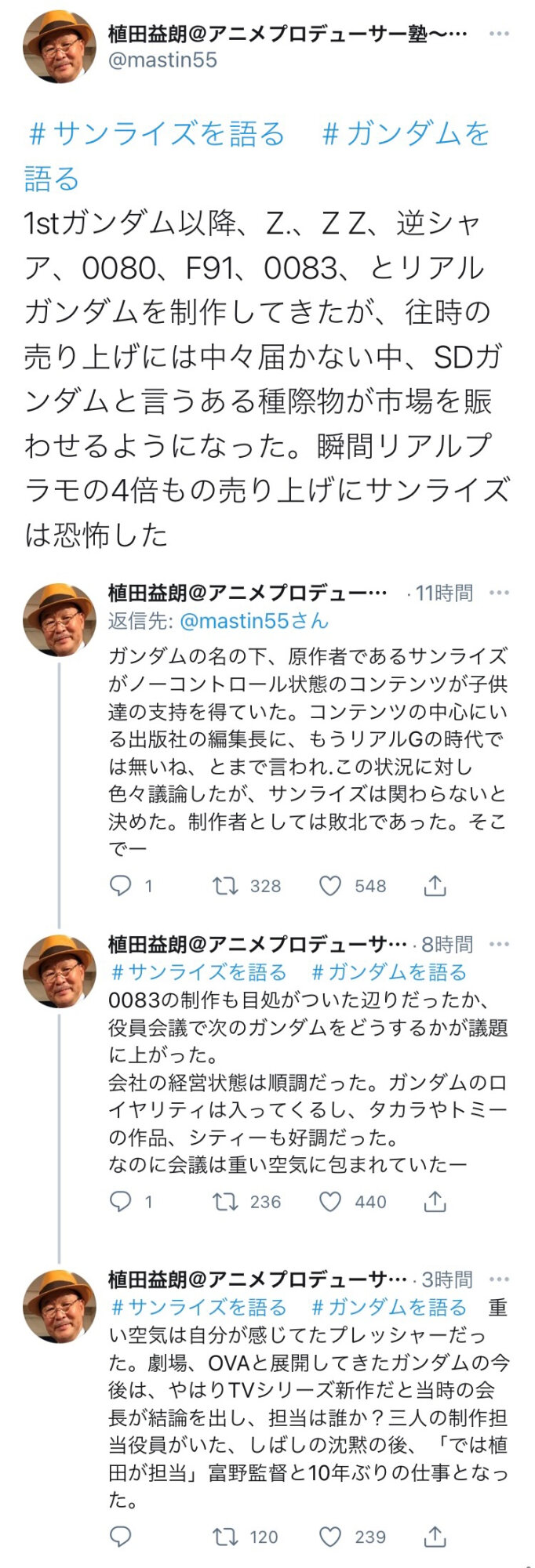Like the tweet with 239 likes
This screenshot has height=1568, width=535.
330,1536
